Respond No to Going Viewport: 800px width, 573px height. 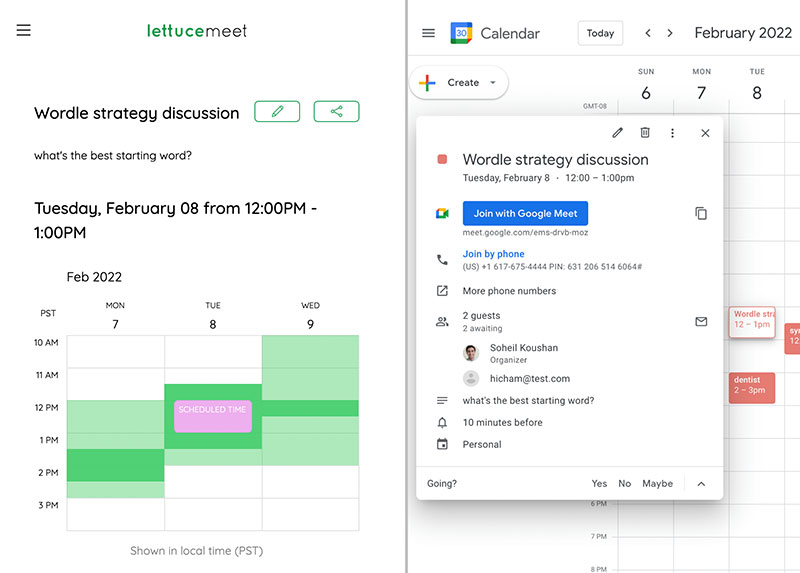point(624,483)
